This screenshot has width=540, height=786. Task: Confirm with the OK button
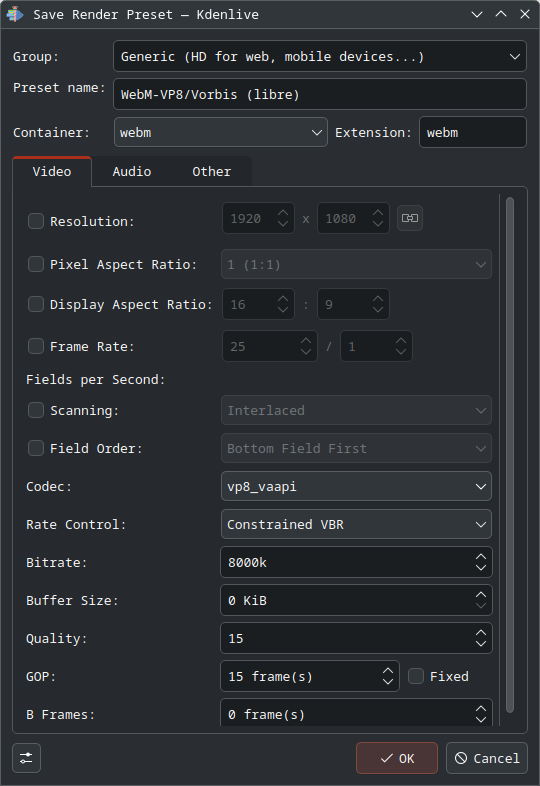point(397,758)
